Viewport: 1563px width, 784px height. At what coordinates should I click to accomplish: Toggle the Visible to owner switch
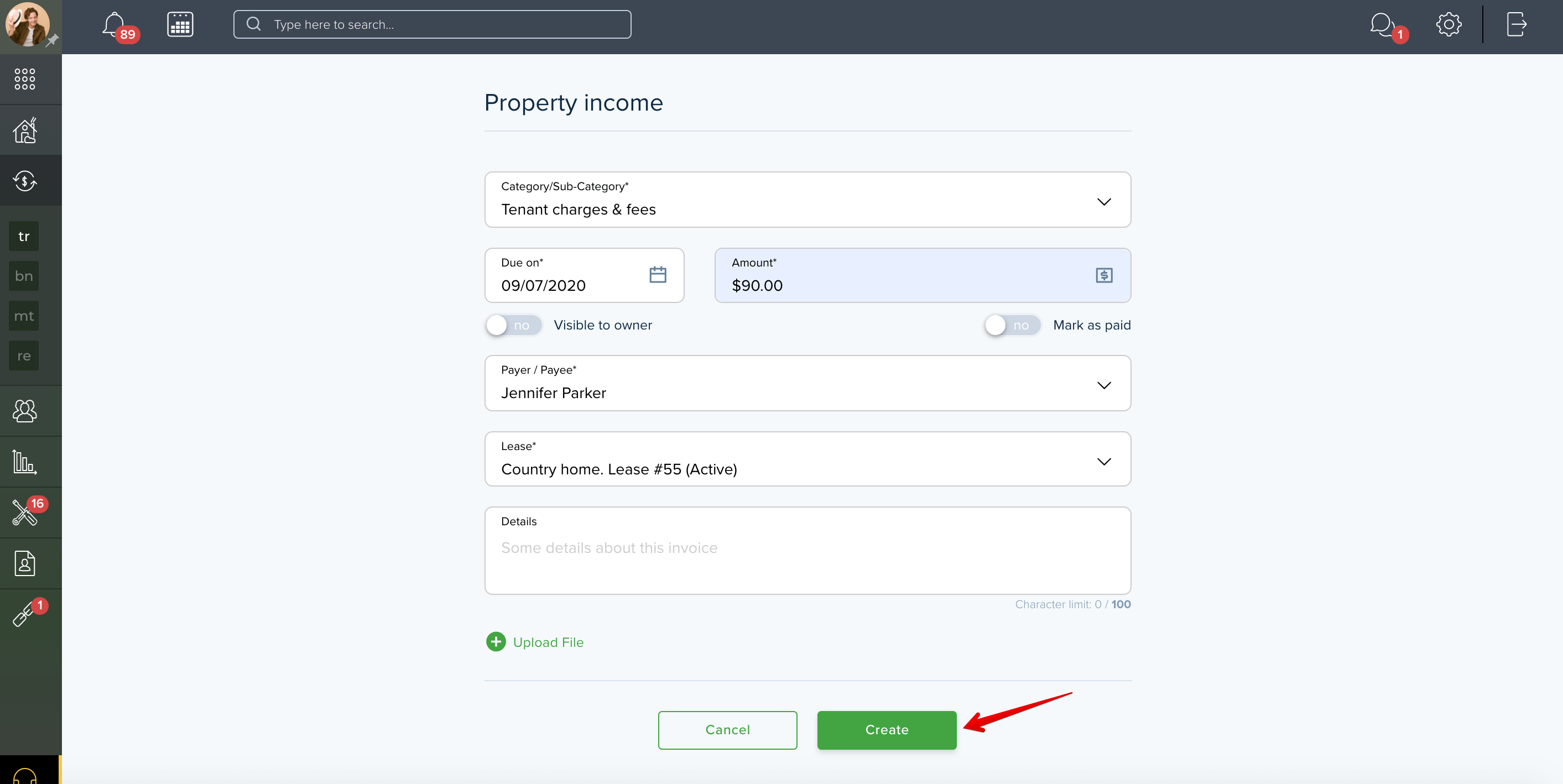point(513,325)
